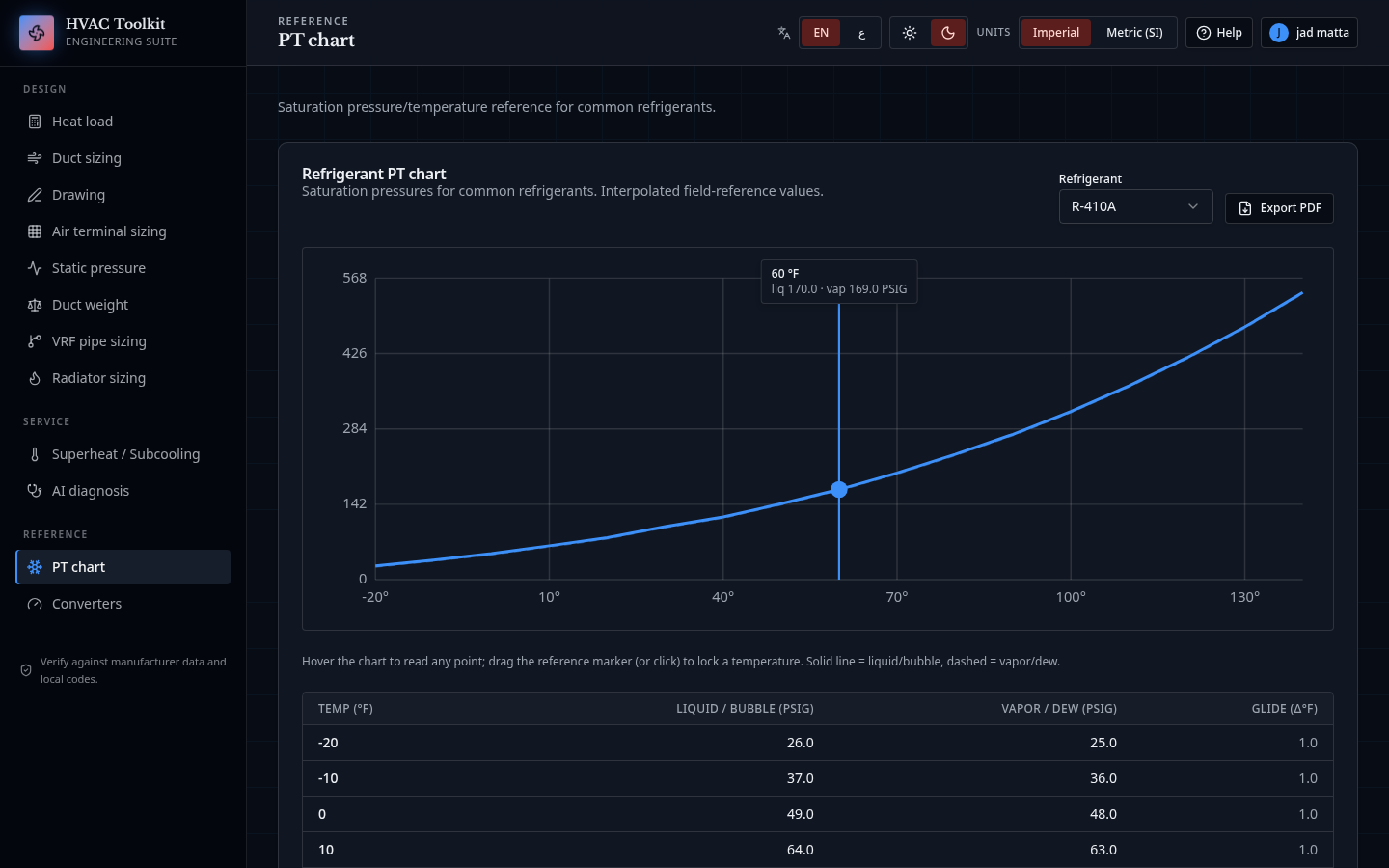Screen dimensions: 1389x868
Task: Click the 'LIQUID / BUBBLE (PSIG)' column header
Action: pyautogui.click(x=745, y=709)
